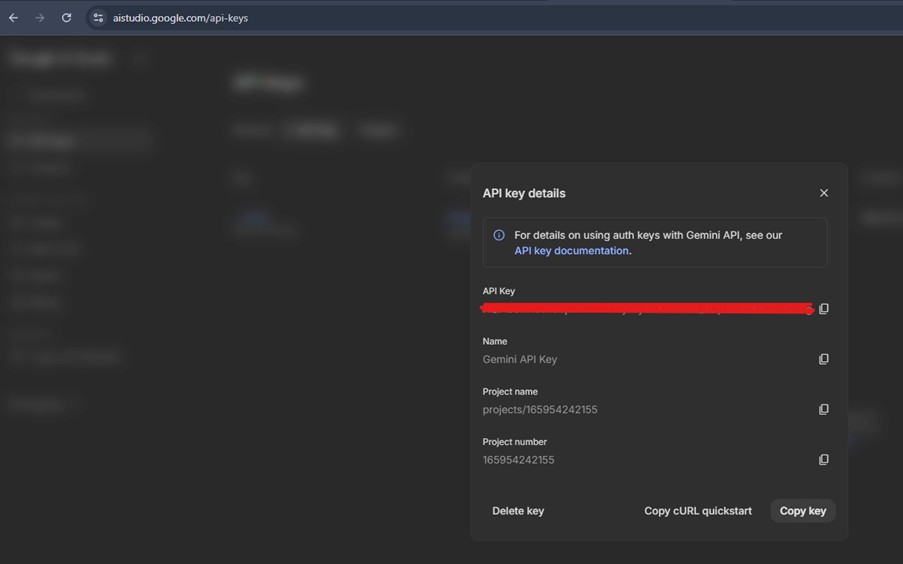This screenshot has width=903, height=564.
Task: Reload the page with the refresh icon
Action: point(67,18)
